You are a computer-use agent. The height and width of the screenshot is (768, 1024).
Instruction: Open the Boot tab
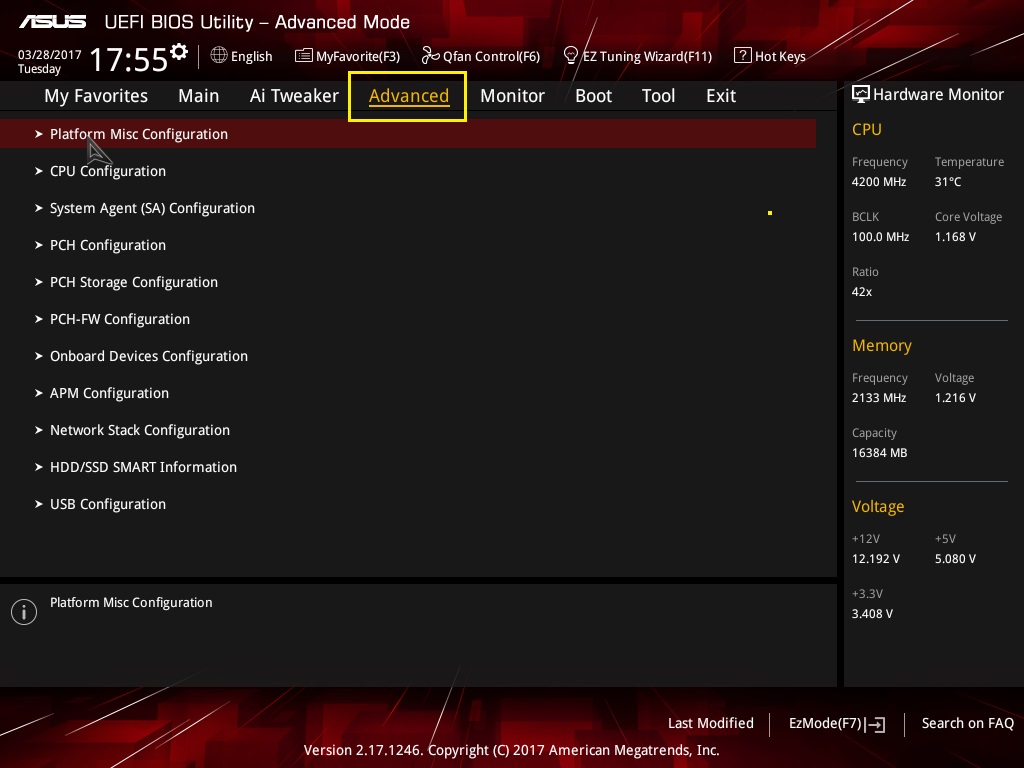[594, 96]
